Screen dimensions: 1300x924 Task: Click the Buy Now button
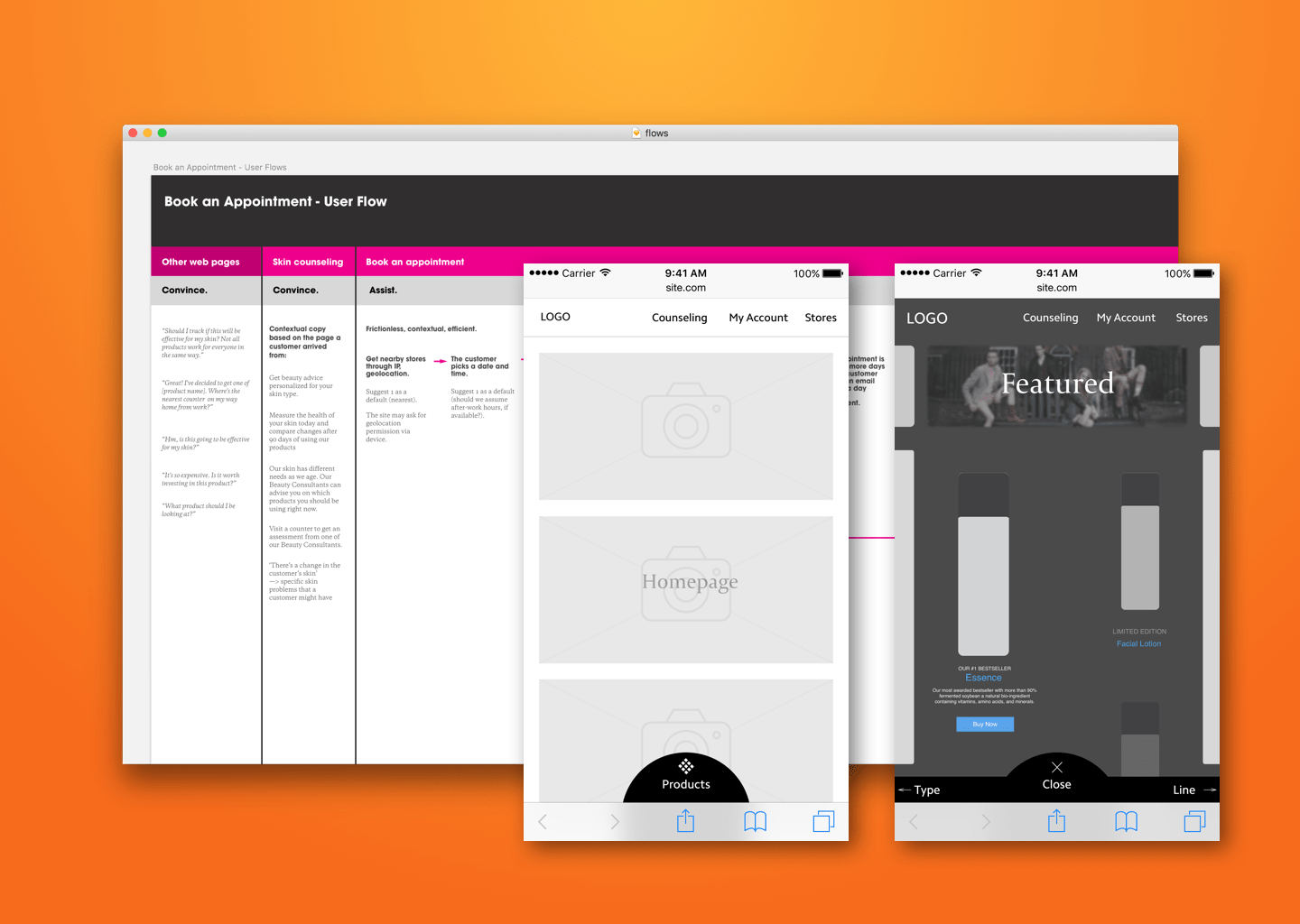pyautogui.click(x=985, y=724)
